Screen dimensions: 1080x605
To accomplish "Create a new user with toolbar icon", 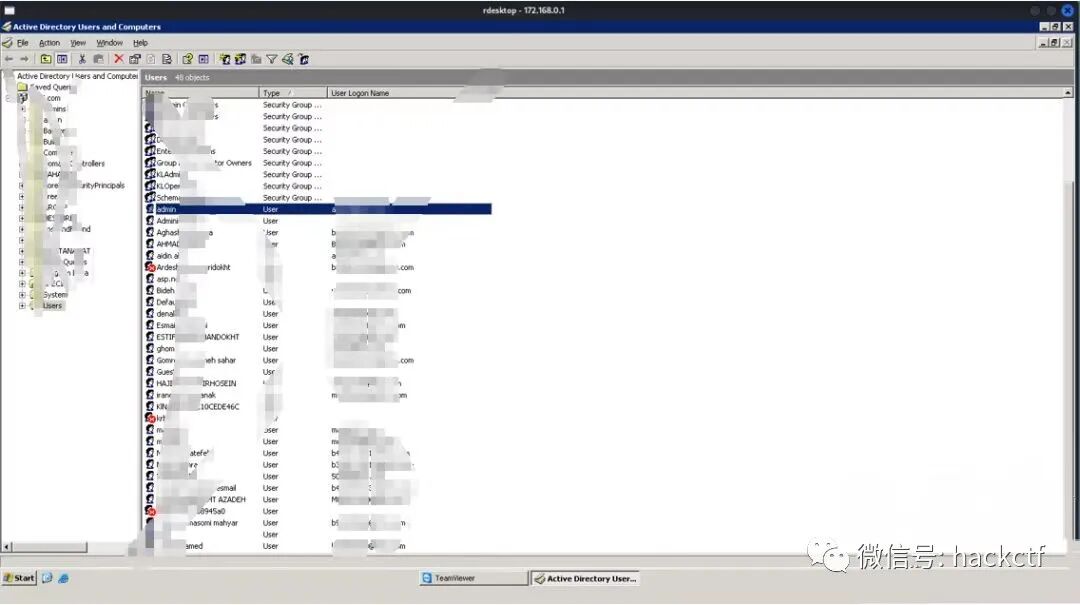I will pyautogui.click(x=225, y=59).
